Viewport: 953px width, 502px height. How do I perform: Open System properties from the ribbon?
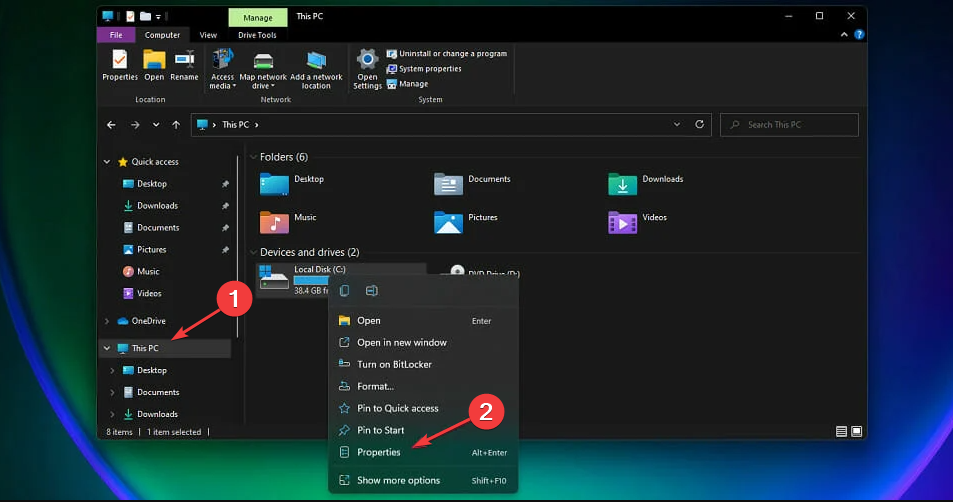pyautogui.click(x=424, y=69)
